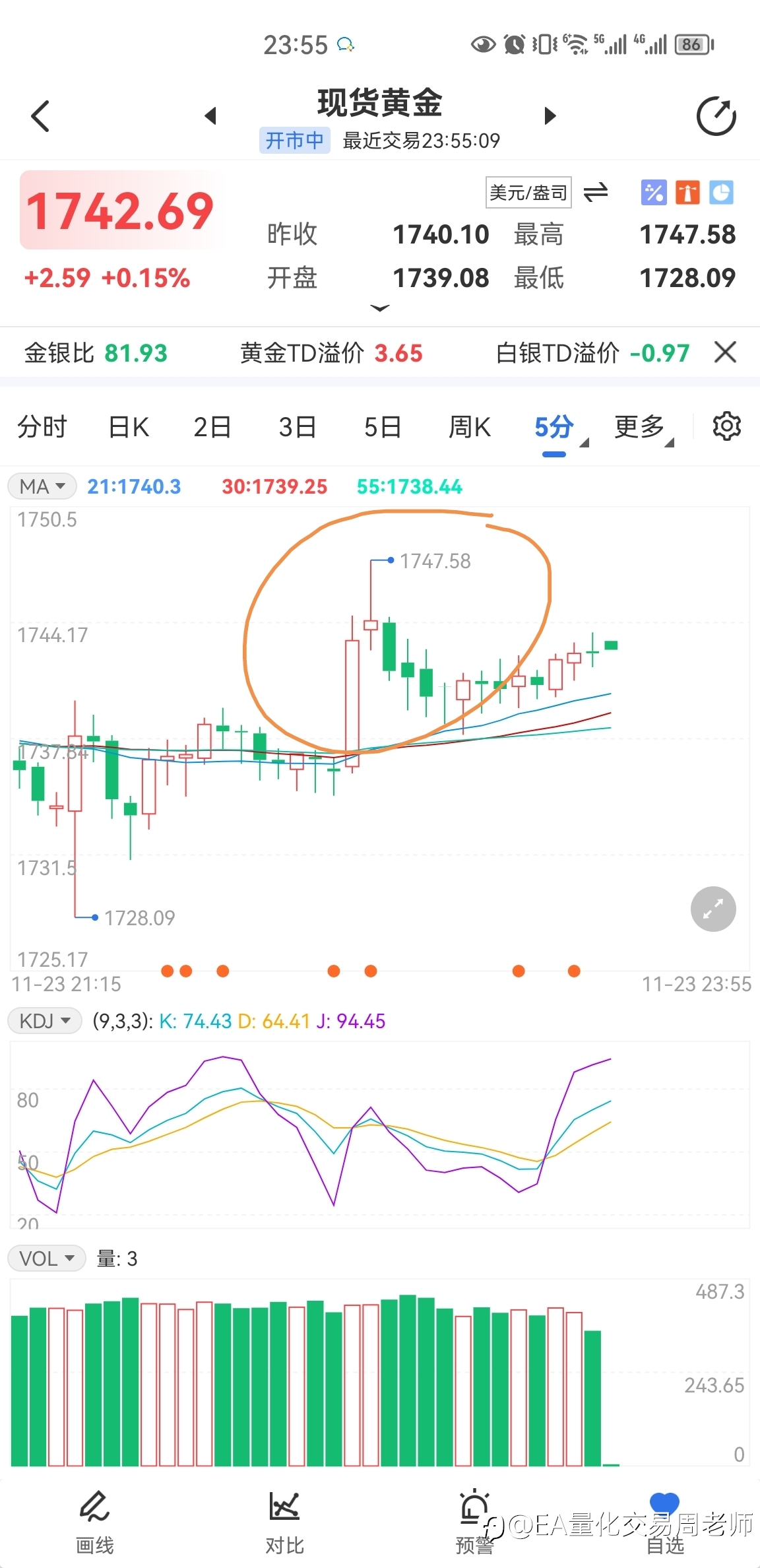The width and height of the screenshot is (760, 1568).
Task: Swap price unit with arrows icon
Action: [x=596, y=192]
